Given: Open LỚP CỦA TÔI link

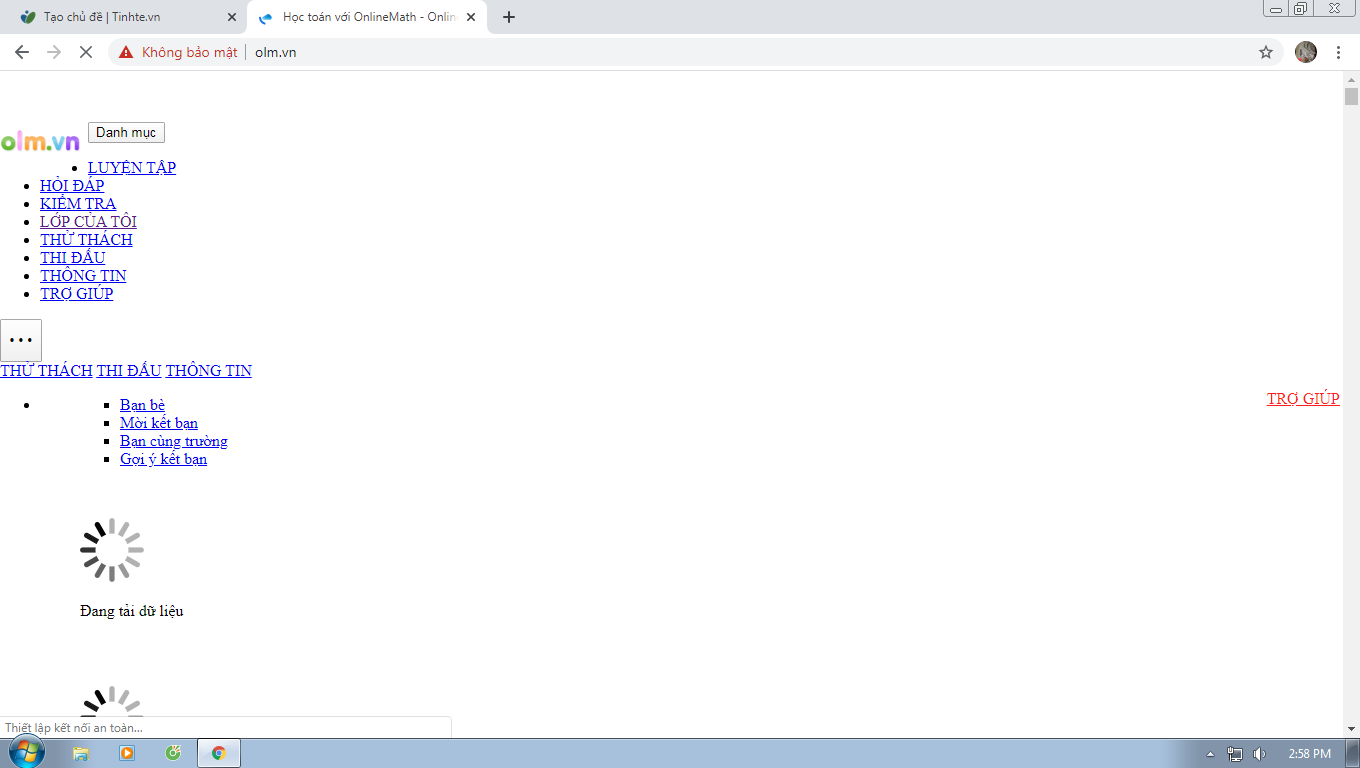Looking at the screenshot, I should [88, 222].
